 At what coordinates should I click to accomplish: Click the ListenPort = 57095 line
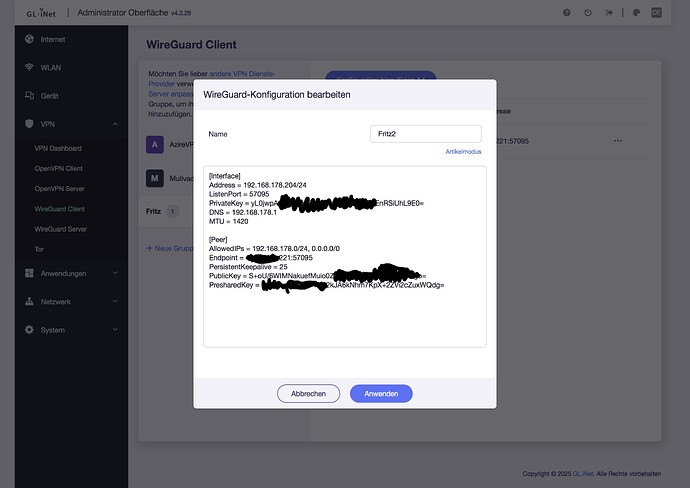point(239,194)
